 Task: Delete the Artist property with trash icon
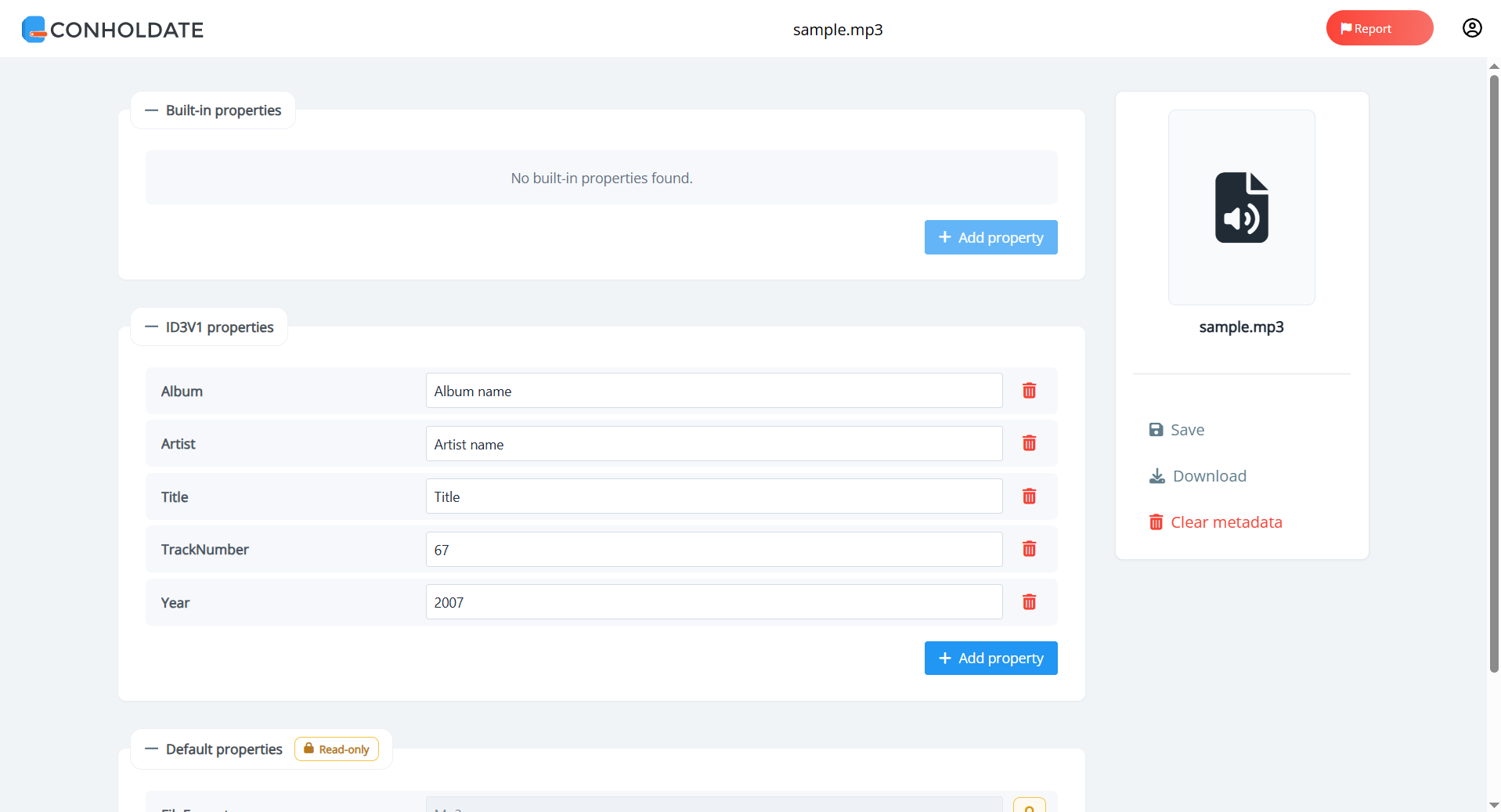click(1029, 443)
